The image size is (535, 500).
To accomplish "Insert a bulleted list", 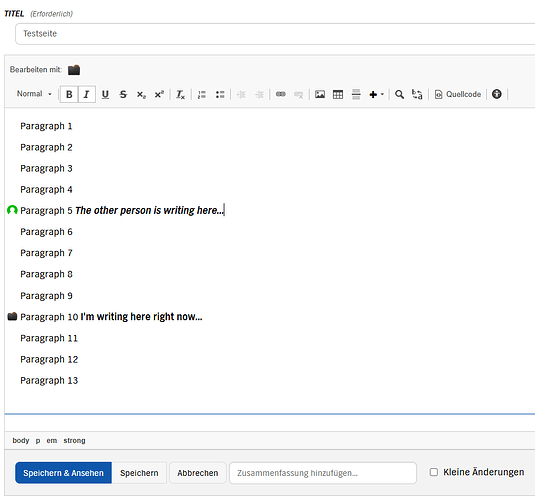I will [220, 94].
